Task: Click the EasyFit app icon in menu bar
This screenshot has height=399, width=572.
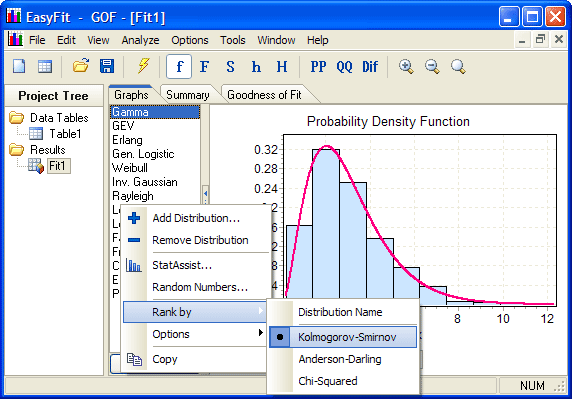Action: click(15, 39)
